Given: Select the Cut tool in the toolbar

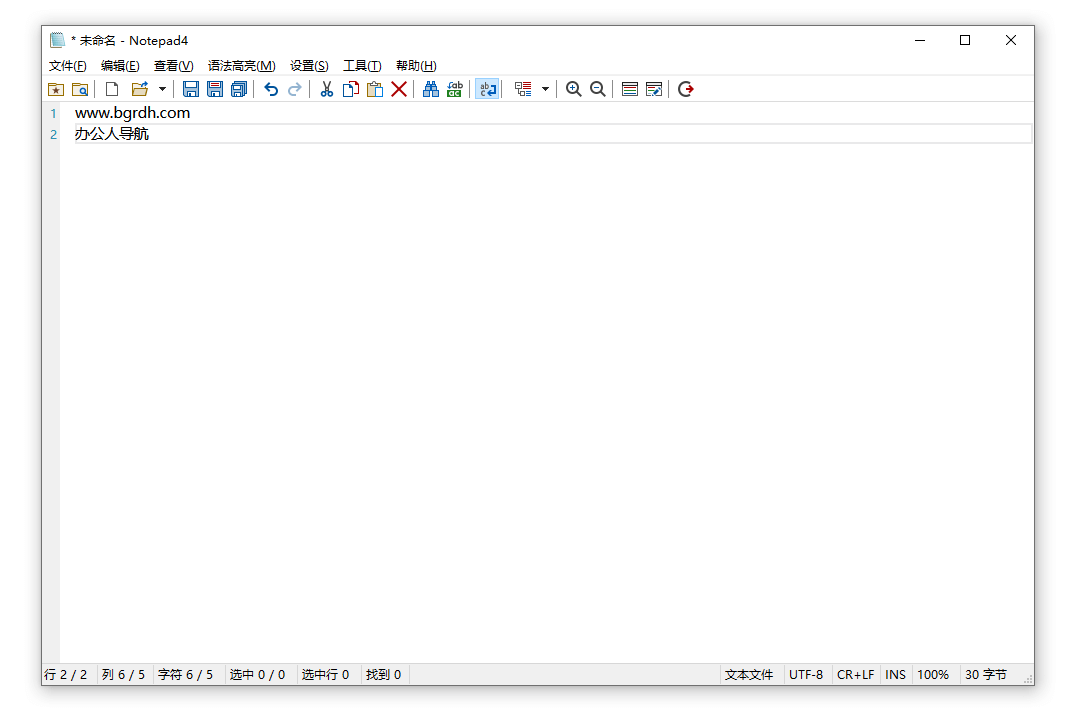Looking at the screenshot, I should tap(327, 89).
